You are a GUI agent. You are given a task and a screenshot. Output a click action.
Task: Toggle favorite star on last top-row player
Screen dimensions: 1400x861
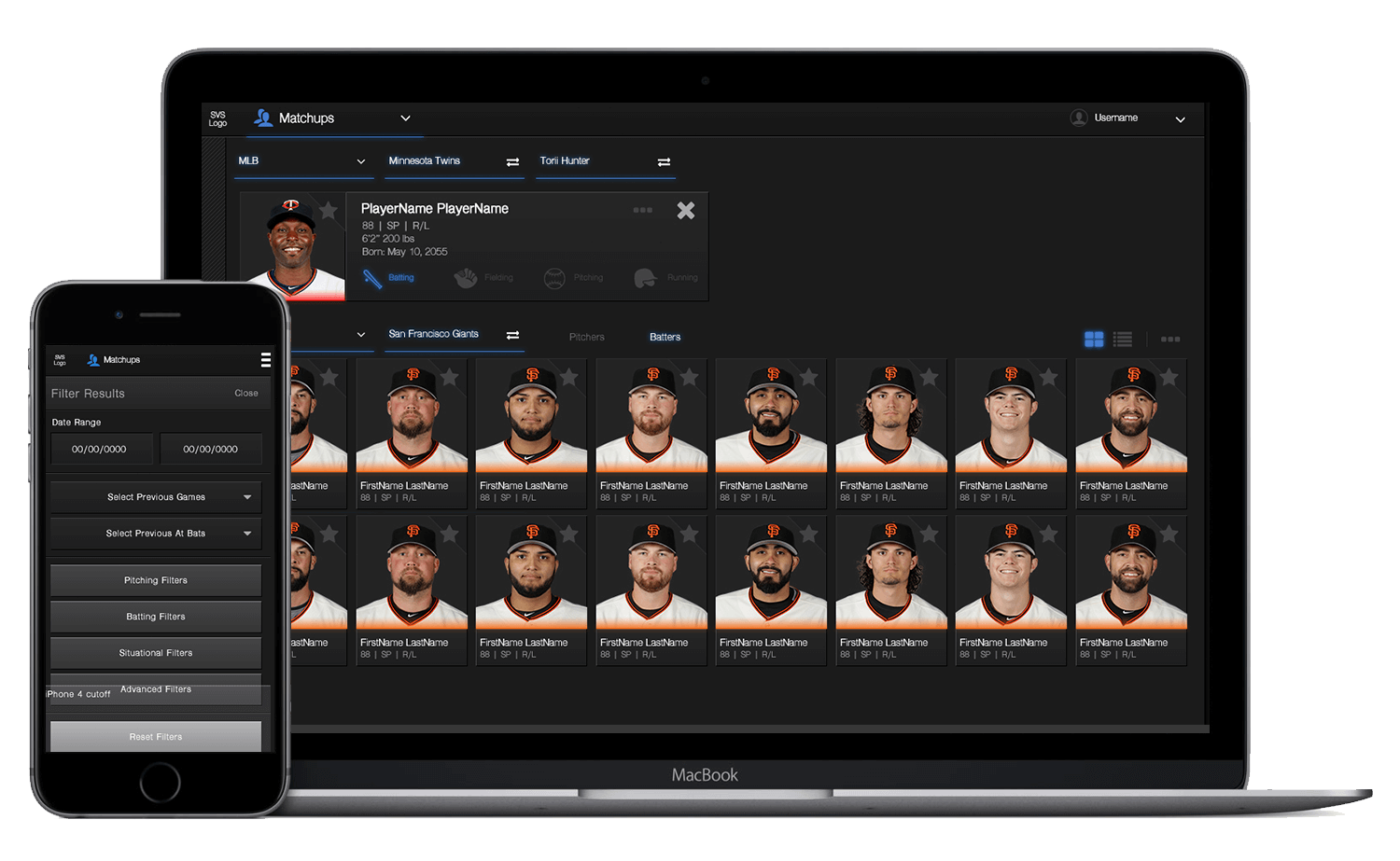point(1169,377)
